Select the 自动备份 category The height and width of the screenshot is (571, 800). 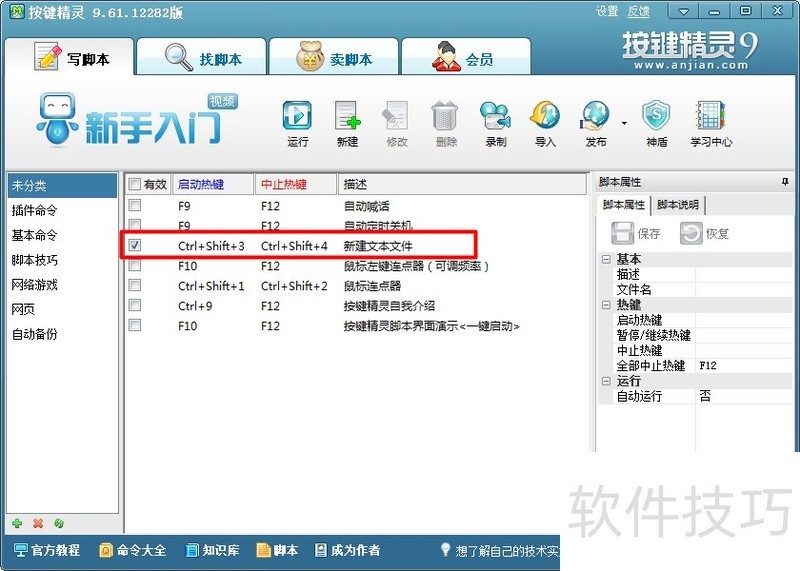click(x=62, y=334)
